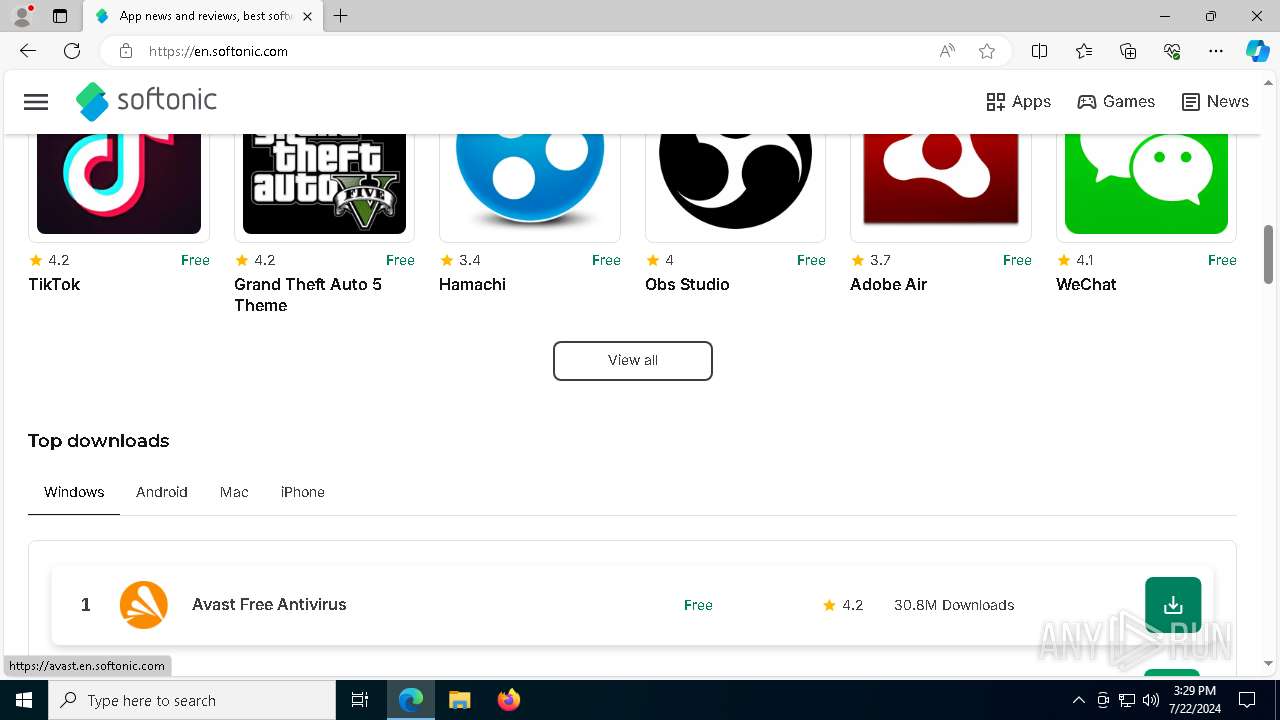The height and width of the screenshot is (720, 1280).
Task: Turn on Read aloud in address bar
Action: click(x=947, y=51)
